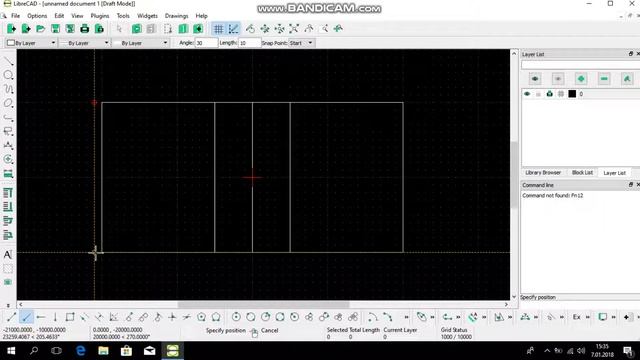Select the Line tools in left sidebar
Image resolution: width=640 pixels, height=360 pixels.
[x=8, y=62]
